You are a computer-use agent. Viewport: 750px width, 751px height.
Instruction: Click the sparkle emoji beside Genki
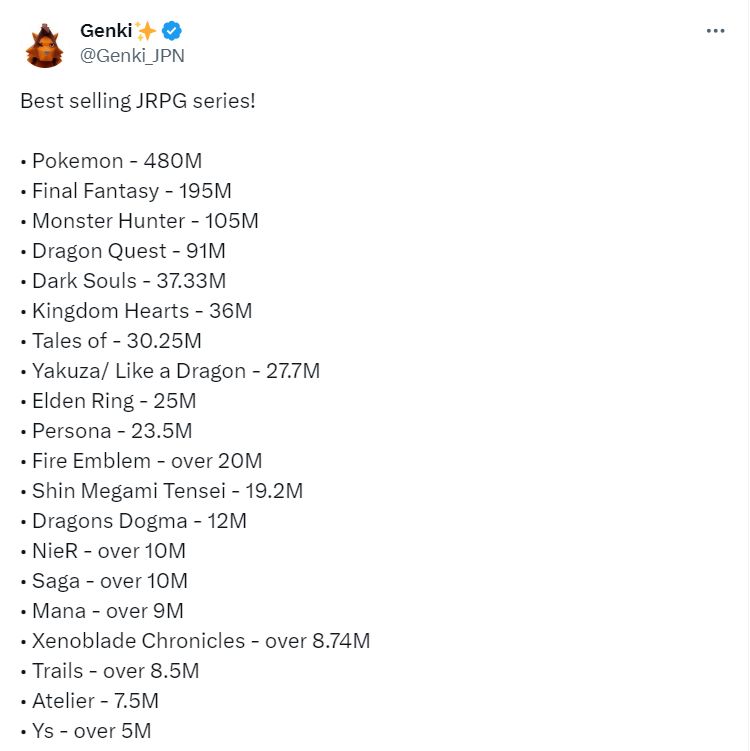pos(146,31)
